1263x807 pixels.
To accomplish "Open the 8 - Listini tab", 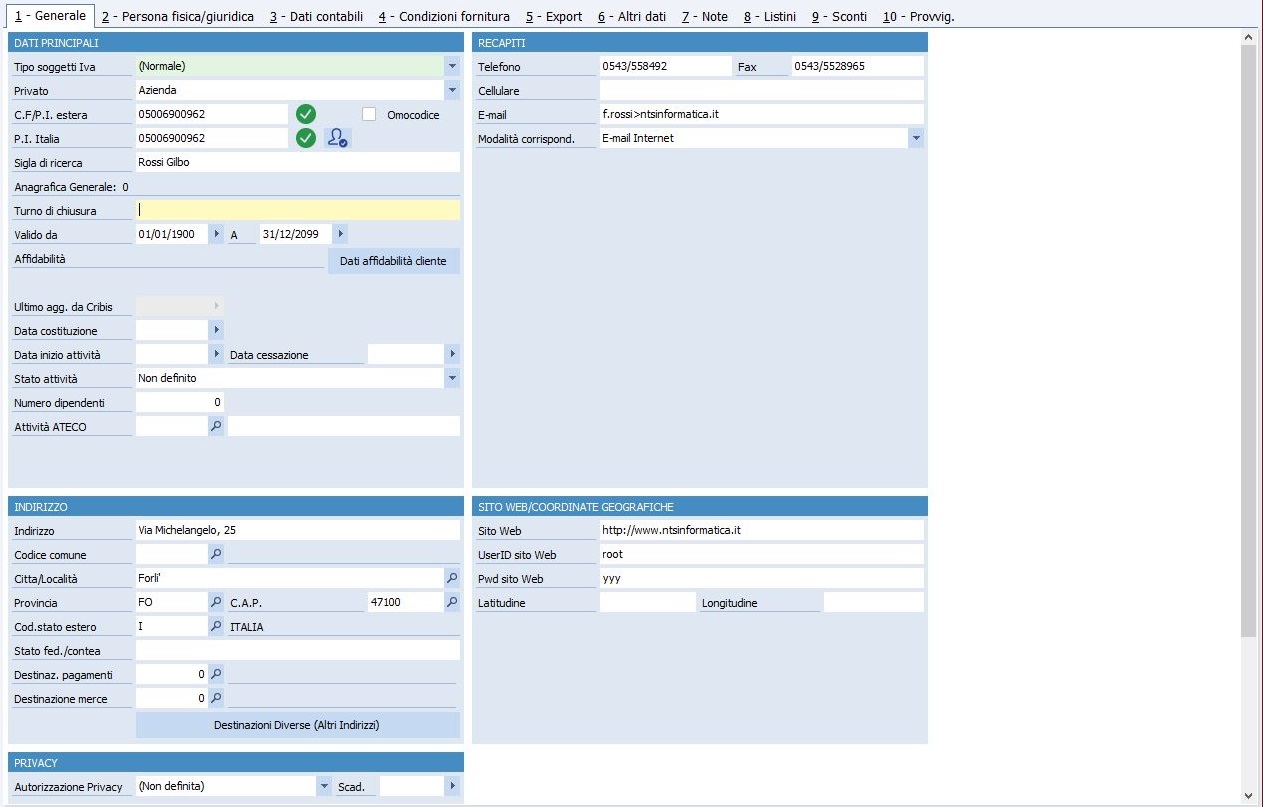I will 770,17.
